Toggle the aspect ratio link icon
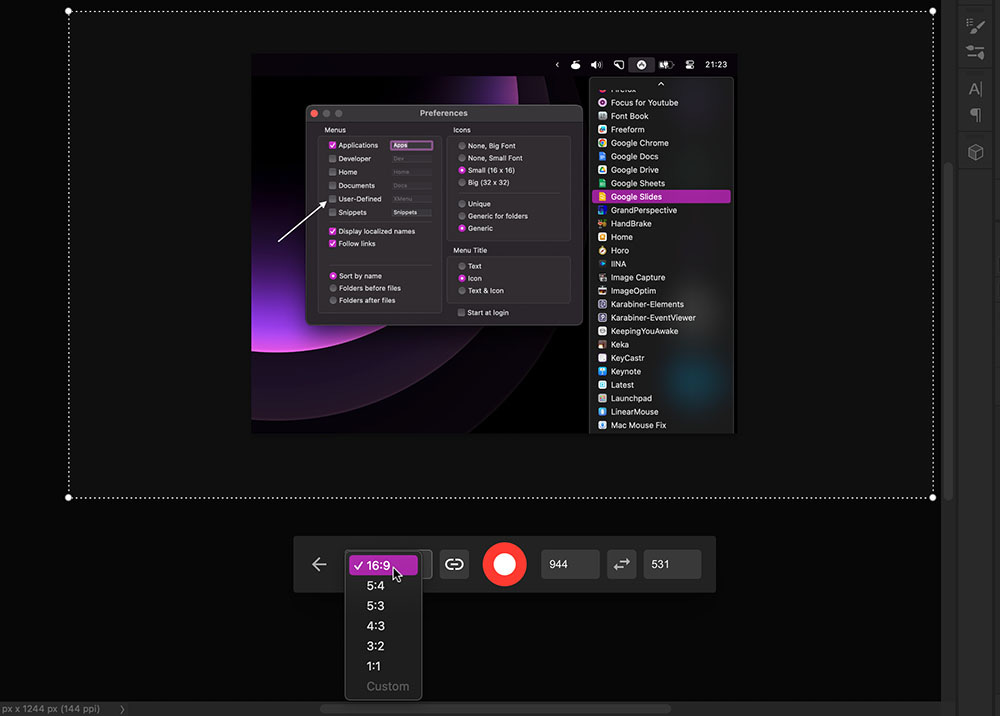Viewport: 1000px width, 716px height. click(x=454, y=564)
